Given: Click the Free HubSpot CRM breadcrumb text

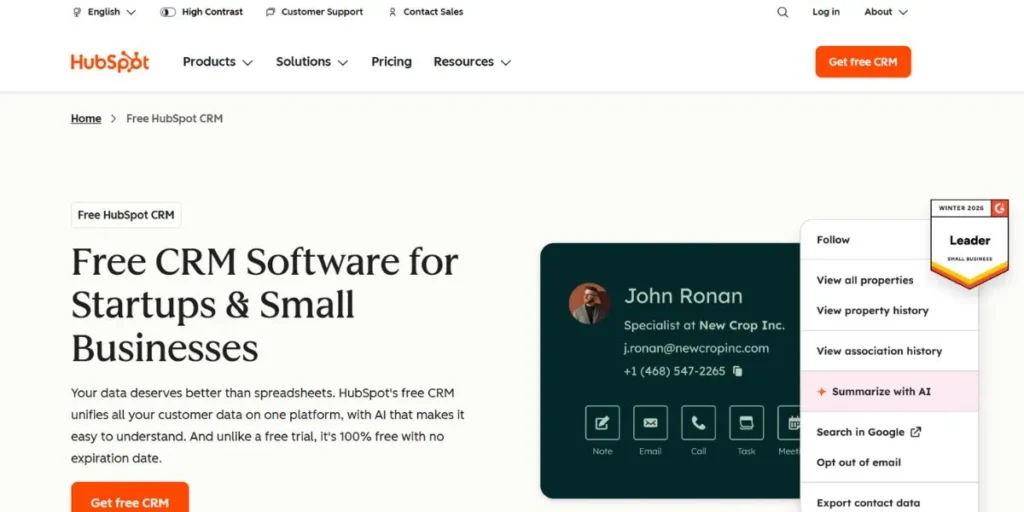Looking at the screenshot, I should click(x=174, y=118).
